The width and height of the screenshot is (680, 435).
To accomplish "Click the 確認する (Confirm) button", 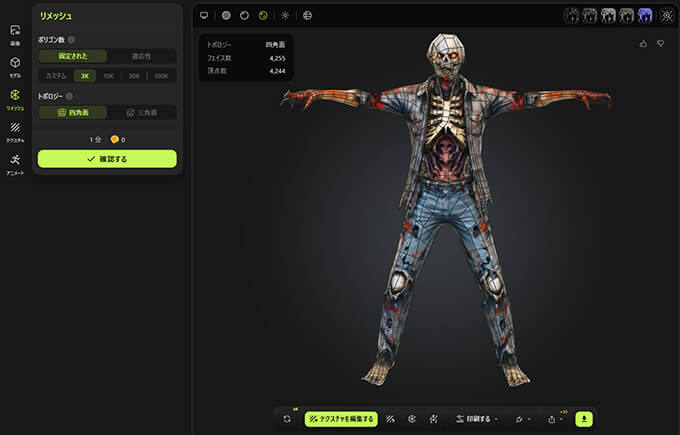I will (x=107, y=158).
